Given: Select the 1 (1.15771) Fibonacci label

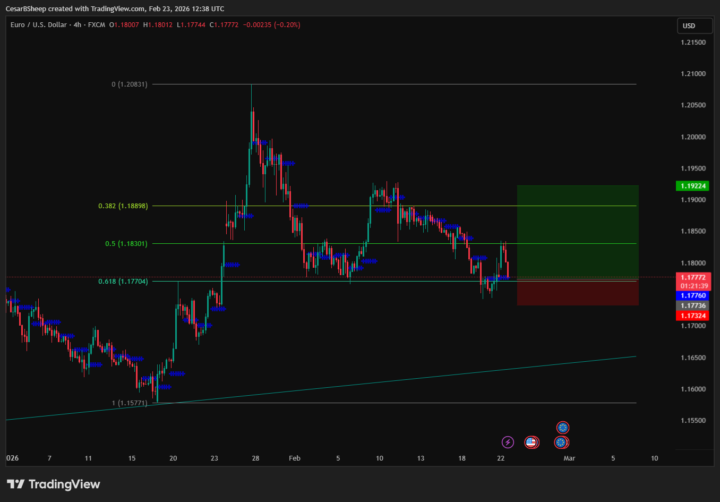Looking at the screenshot, I should coord(129,403).
